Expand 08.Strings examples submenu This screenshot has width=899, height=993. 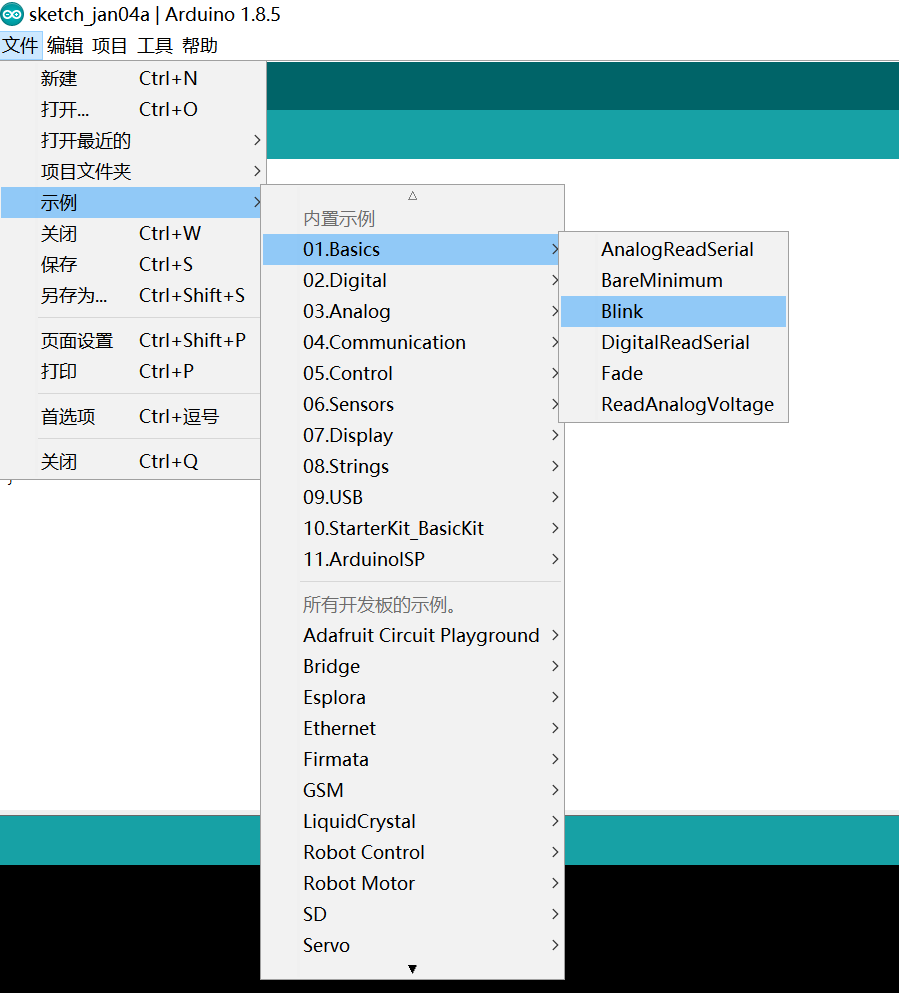coord(412,467)
